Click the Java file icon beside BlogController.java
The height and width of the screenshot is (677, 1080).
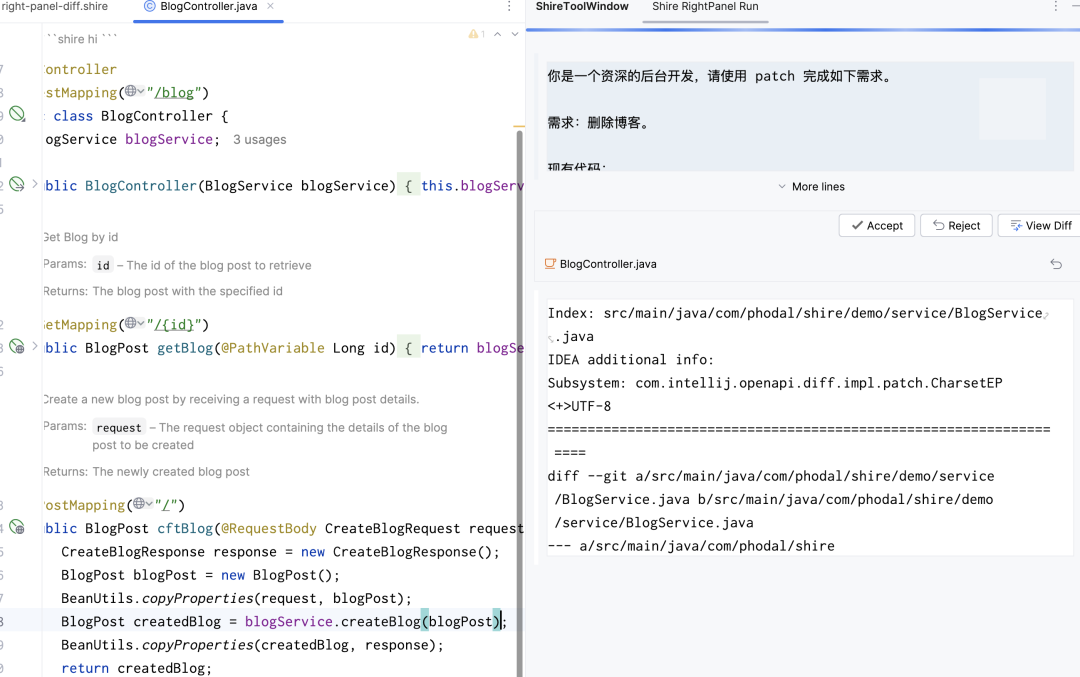coord(550,264)
